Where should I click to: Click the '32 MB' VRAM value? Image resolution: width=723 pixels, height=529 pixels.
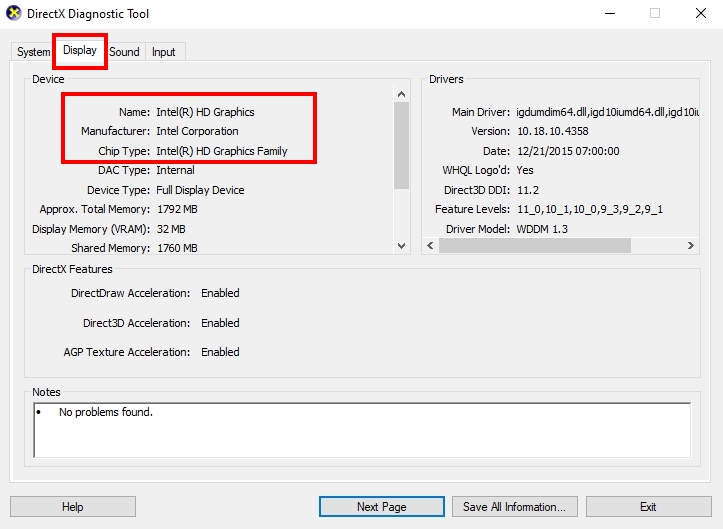(171, 229)
